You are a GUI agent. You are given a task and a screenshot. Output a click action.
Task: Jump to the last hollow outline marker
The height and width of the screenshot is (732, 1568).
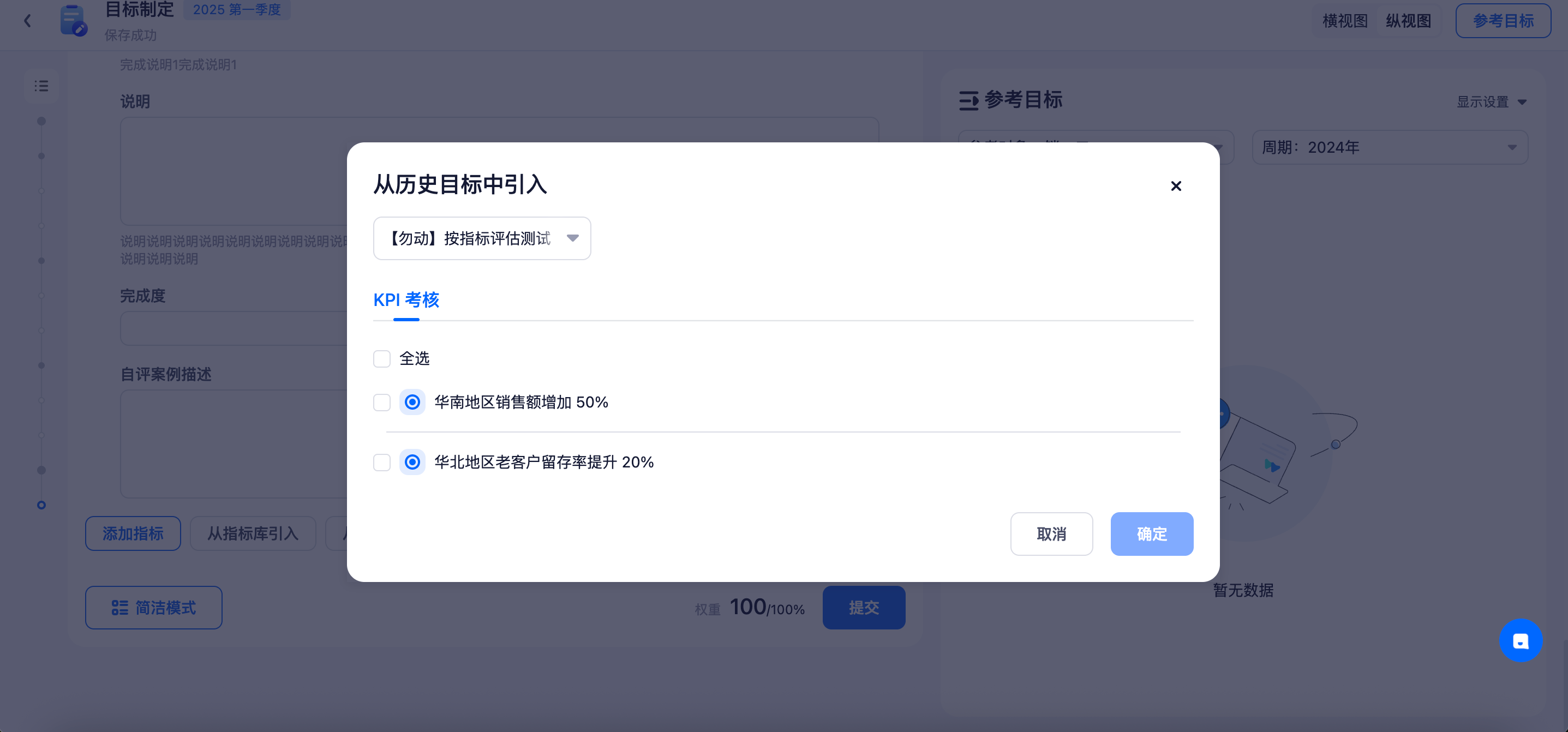[41, 505]
